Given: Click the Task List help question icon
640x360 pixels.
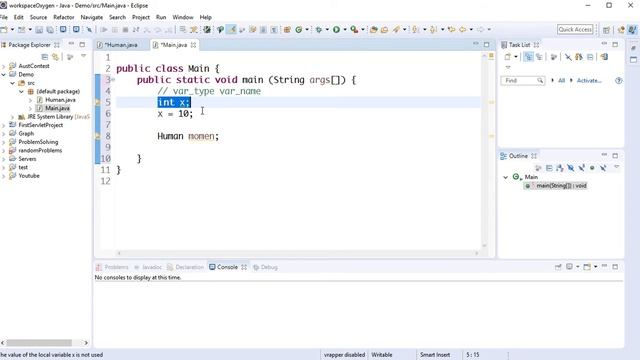Looking at the screenshot, I should click(x=619, y=80).
